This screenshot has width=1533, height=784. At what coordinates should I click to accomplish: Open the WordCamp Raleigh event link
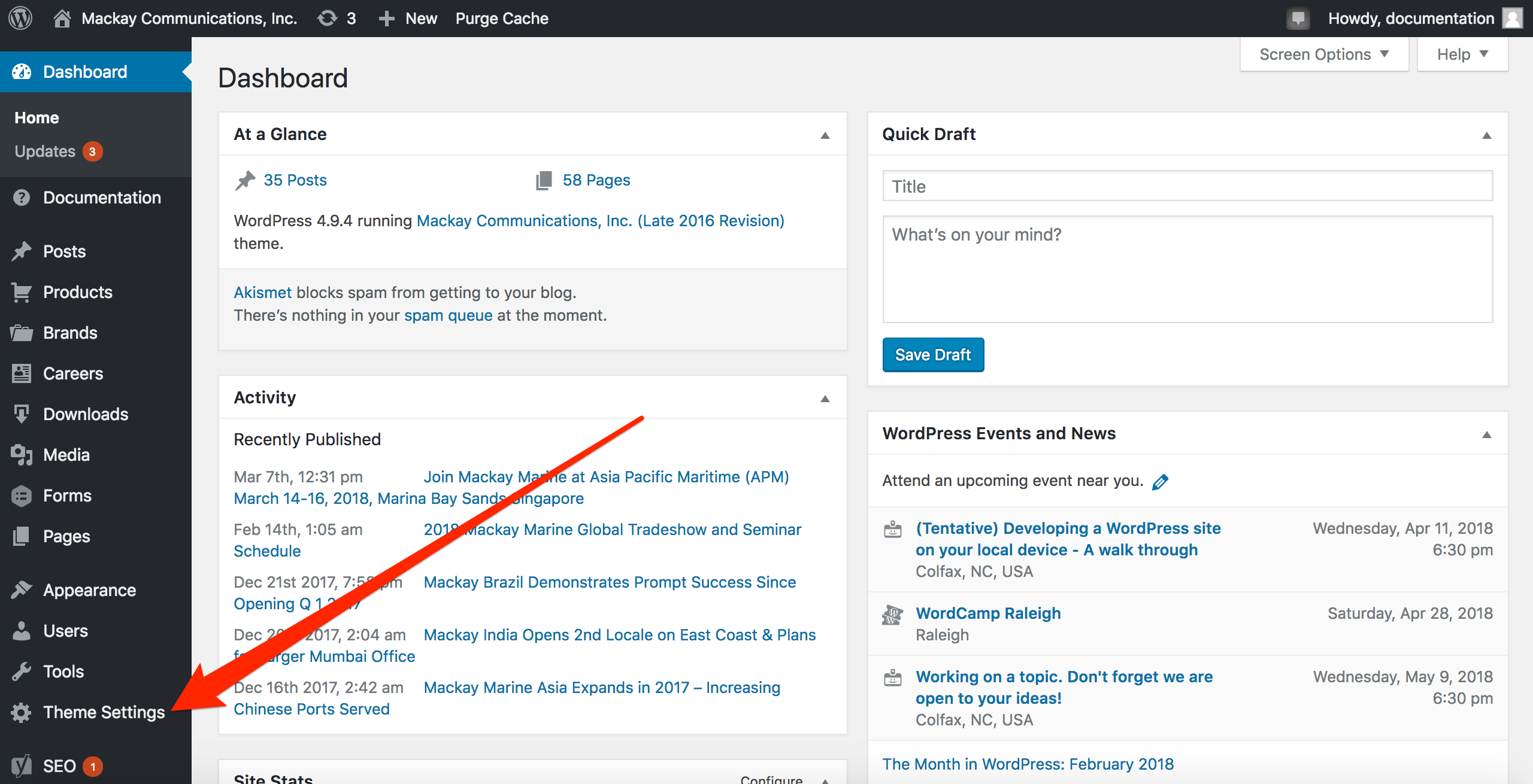988,613
